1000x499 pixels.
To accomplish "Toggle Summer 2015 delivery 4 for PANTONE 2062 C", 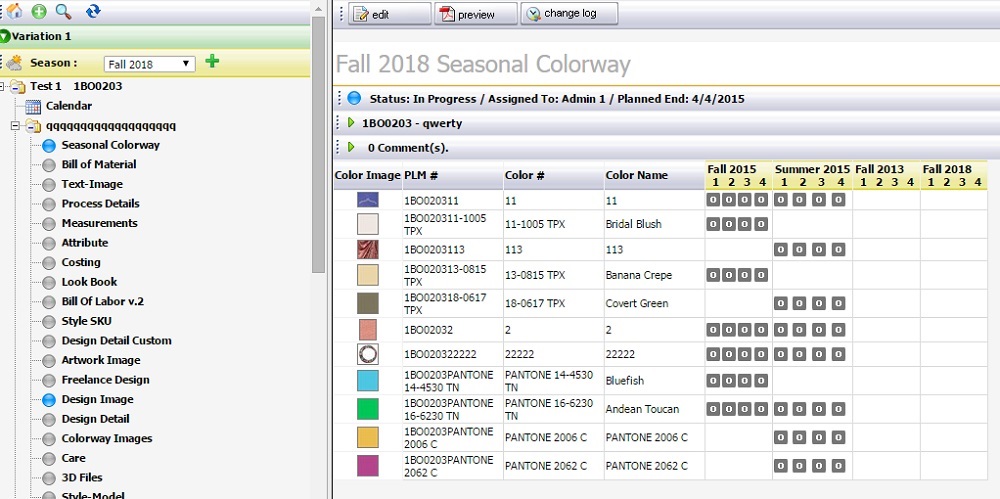I will click(839, 466).
